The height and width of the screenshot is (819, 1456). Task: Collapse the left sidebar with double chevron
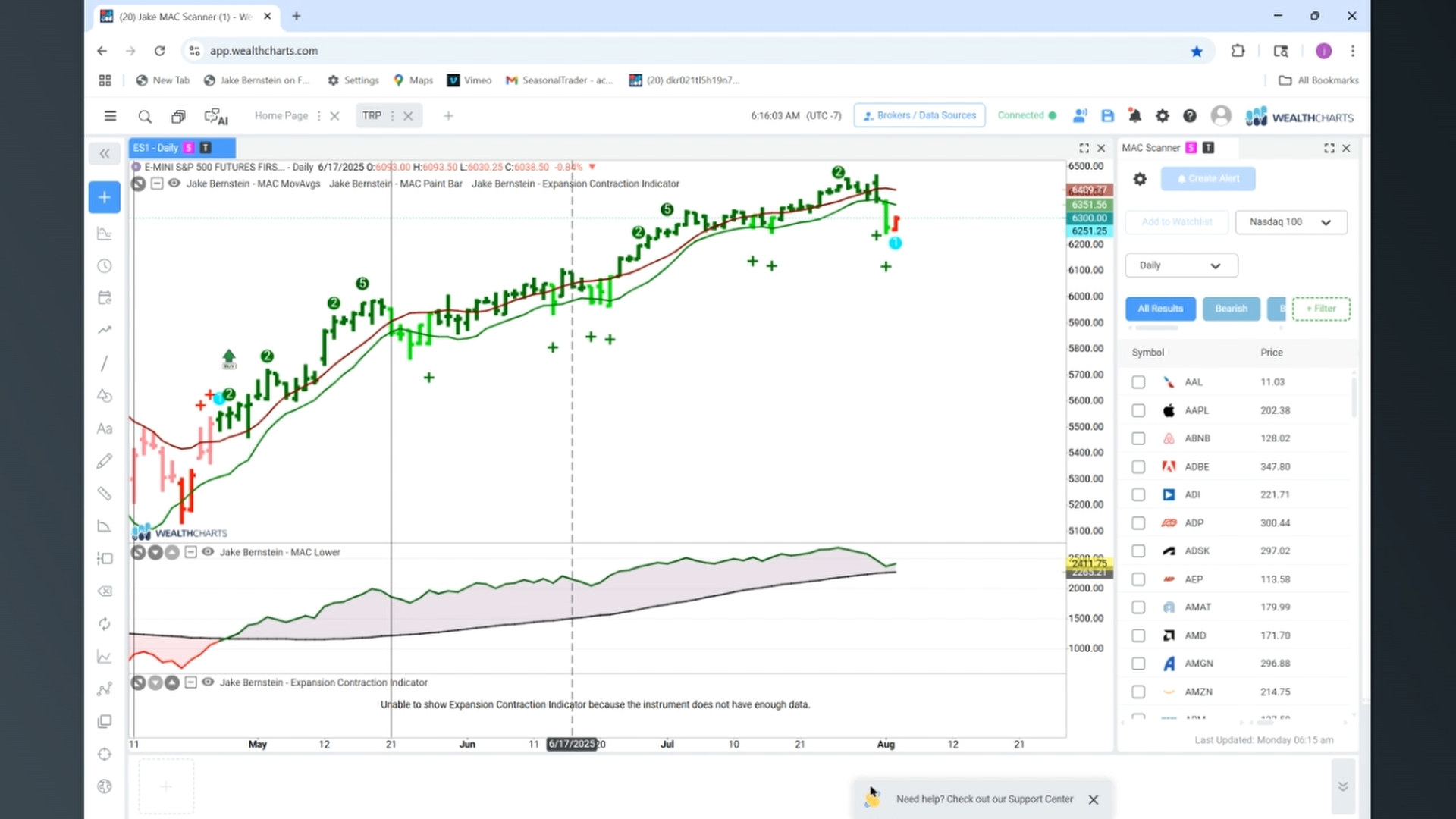click(x=105, y=154)
